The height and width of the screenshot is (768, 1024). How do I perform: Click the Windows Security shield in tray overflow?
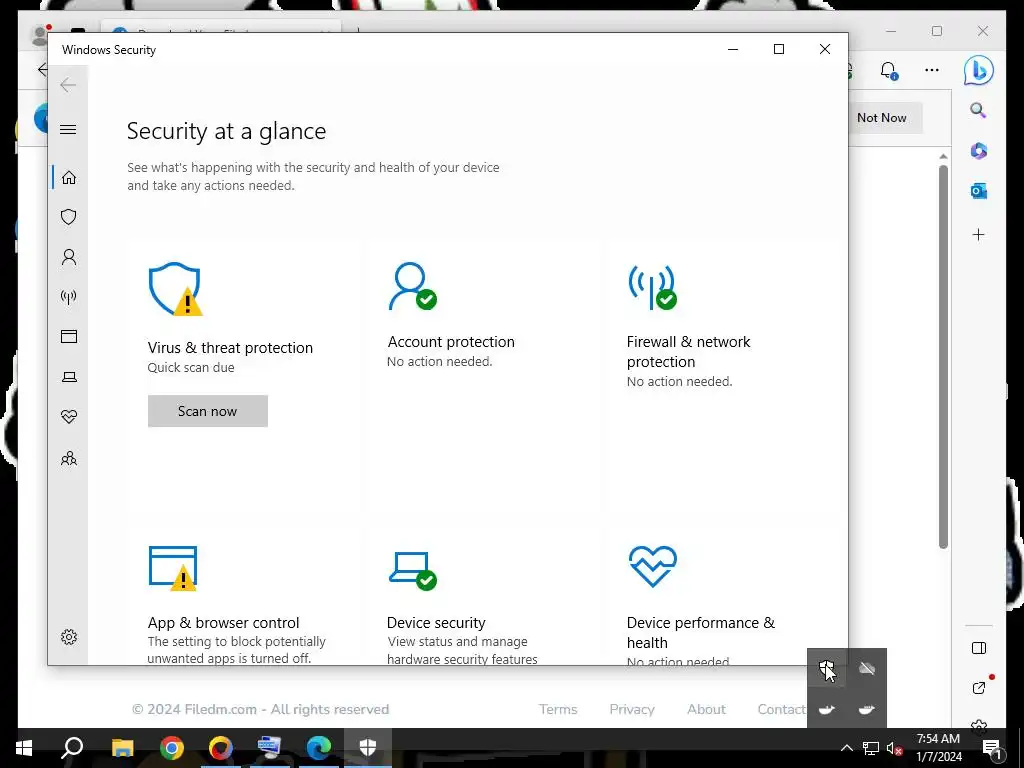[827, 668]
